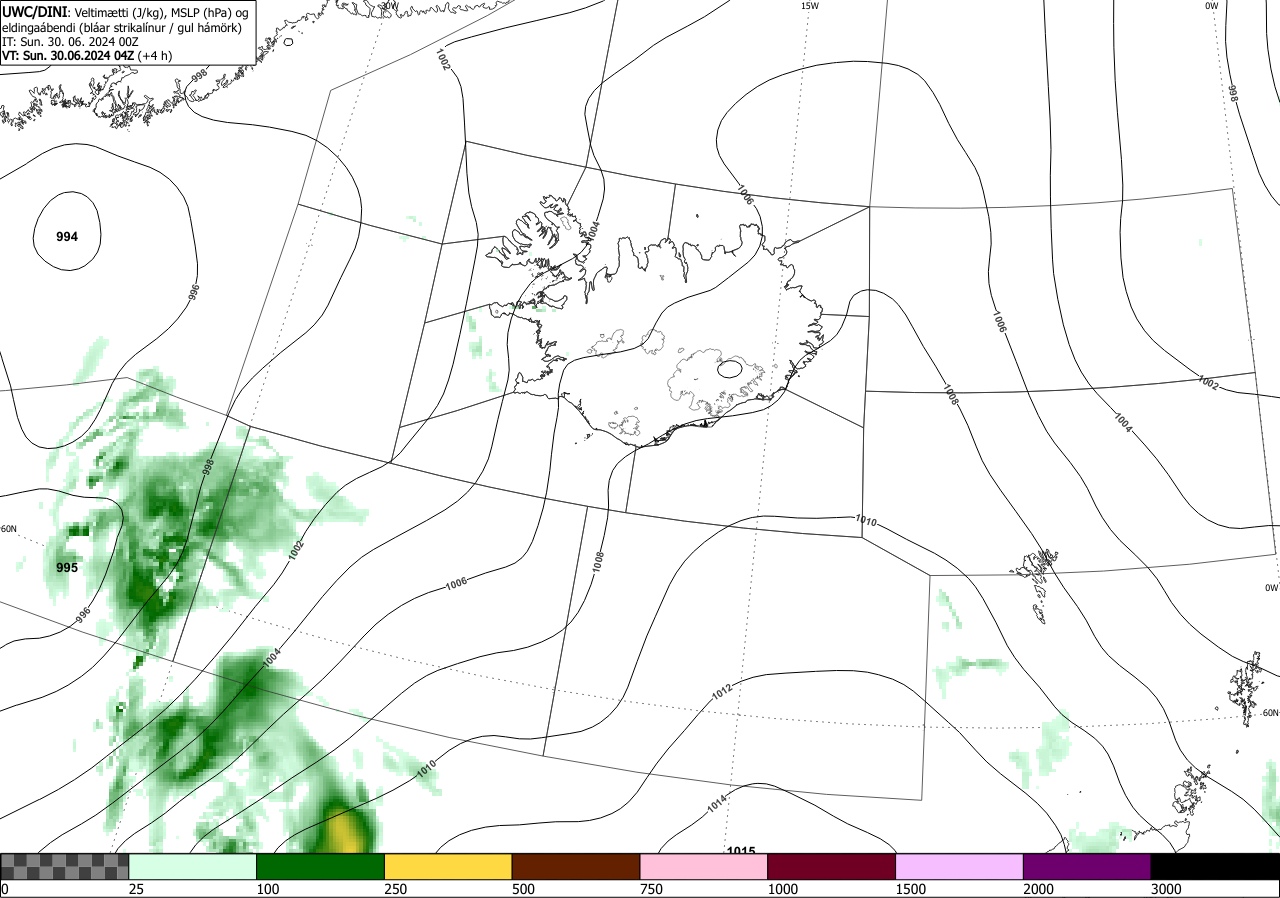Select the black legend swatch above 3000
This screenshot has width=1280, height=898.
tap(1215, 867)
